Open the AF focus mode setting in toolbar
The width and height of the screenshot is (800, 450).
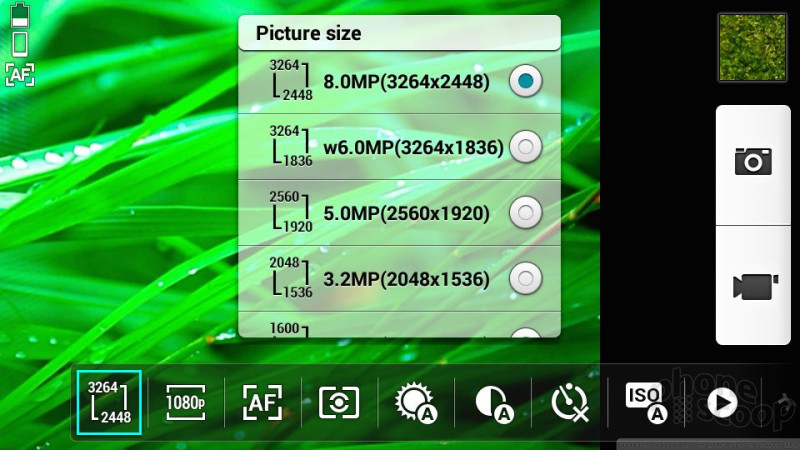pos(262,403)
